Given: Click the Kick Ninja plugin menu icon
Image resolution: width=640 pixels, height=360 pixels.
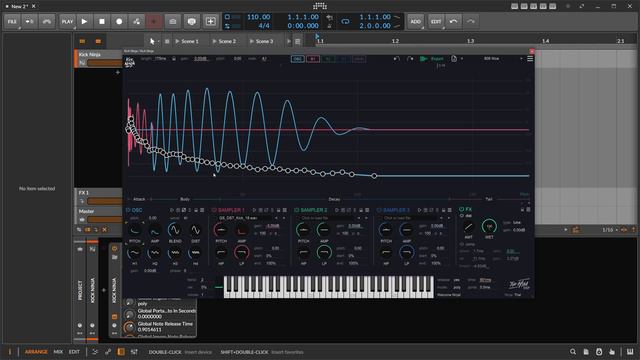Looking at the screenshot, I should 530,59.
